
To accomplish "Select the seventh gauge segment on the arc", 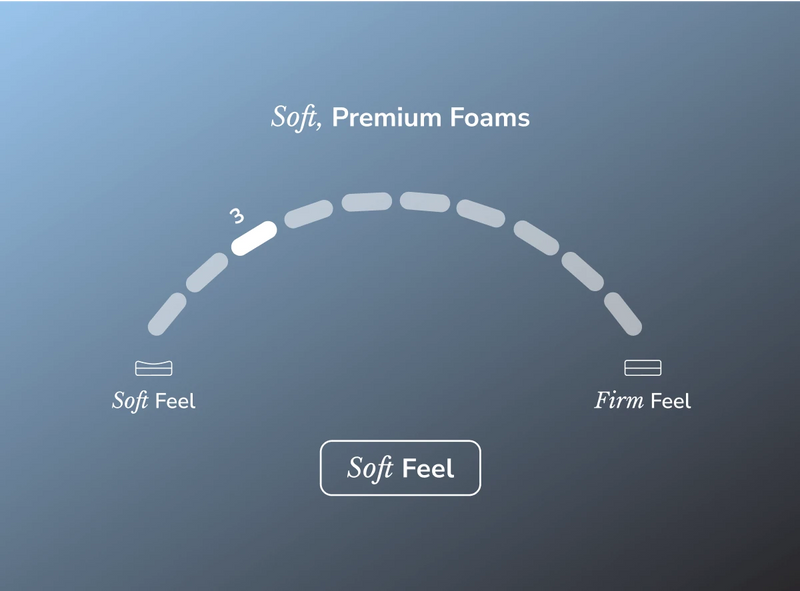I will tap(481, 213).
